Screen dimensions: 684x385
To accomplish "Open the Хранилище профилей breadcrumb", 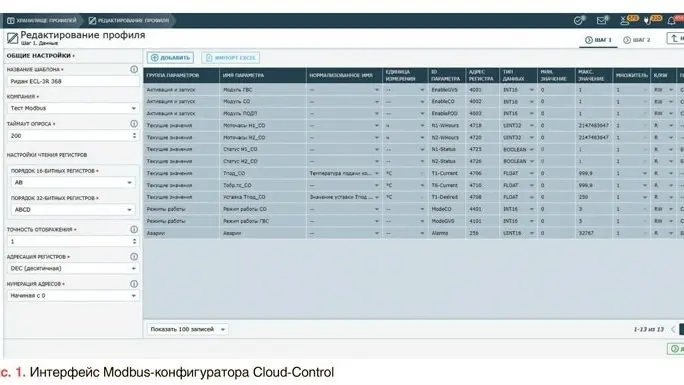I will [x=42, y=20].
